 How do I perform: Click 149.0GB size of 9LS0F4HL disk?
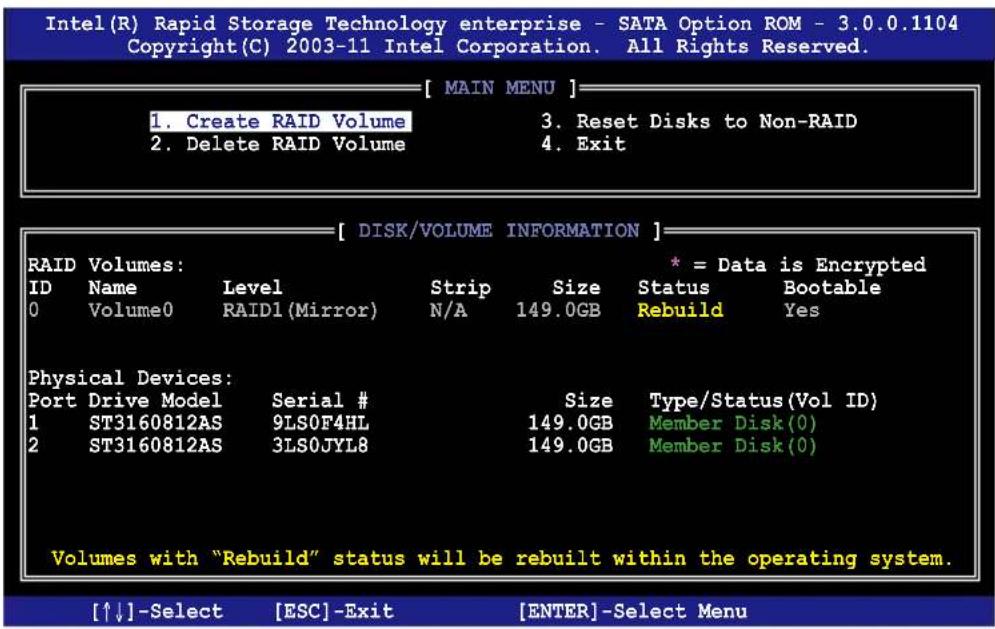point(570,423)
